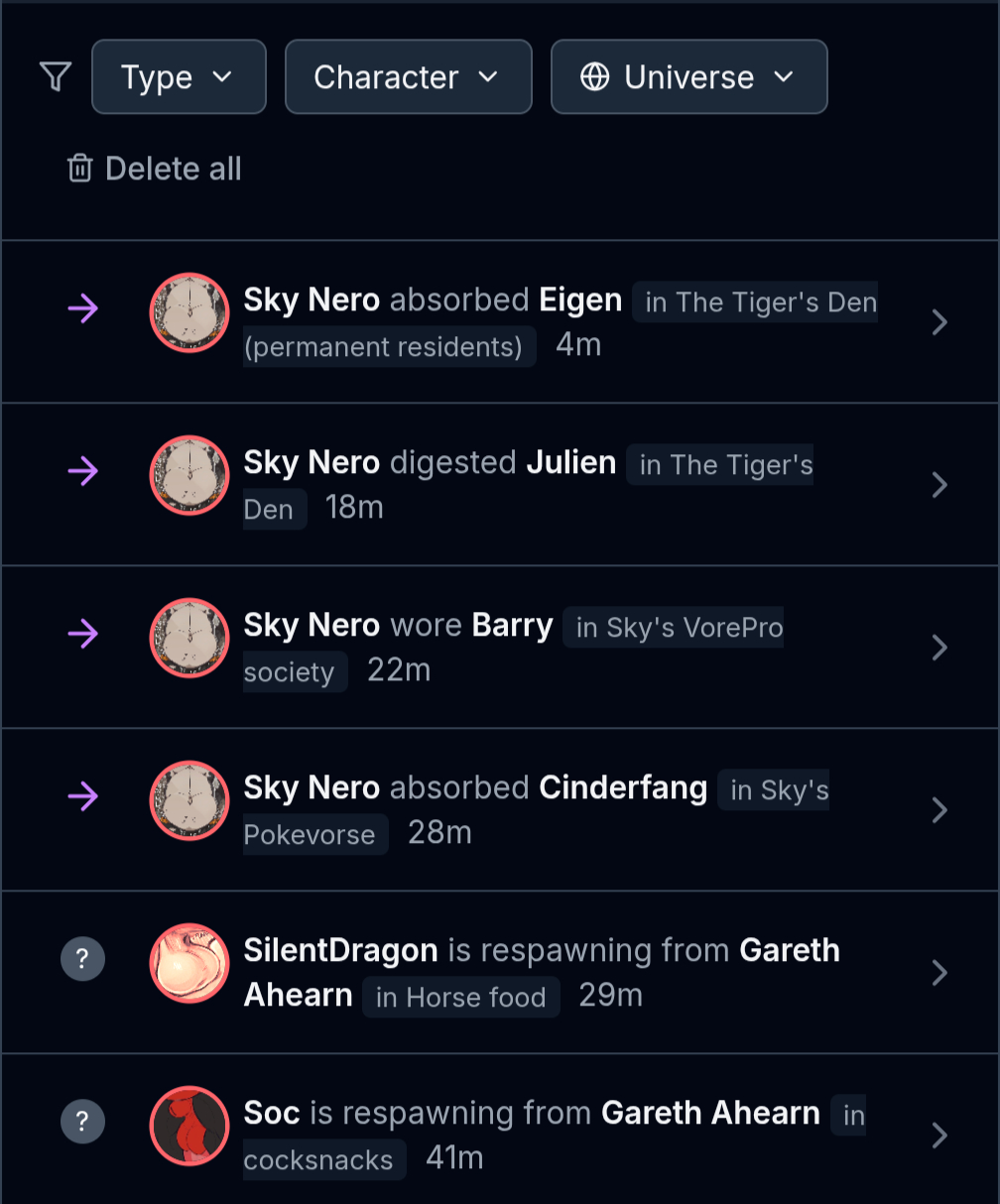Click the purple arrow beside the Eigen entry
This screenshot has width=1000, height=1204.
[83, 309]
